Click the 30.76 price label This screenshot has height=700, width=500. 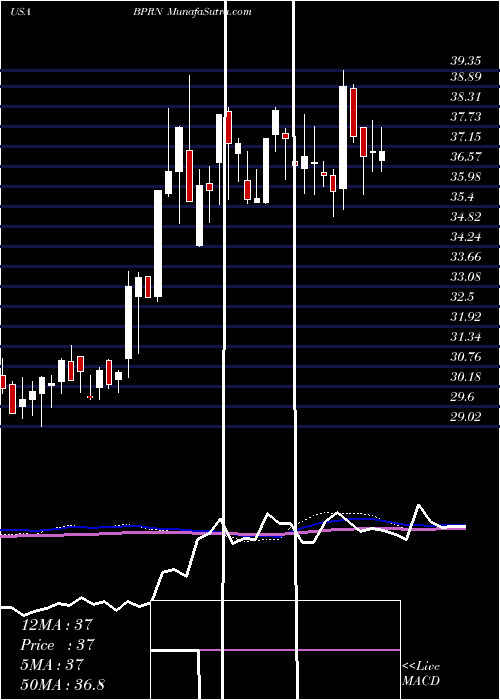465,357
